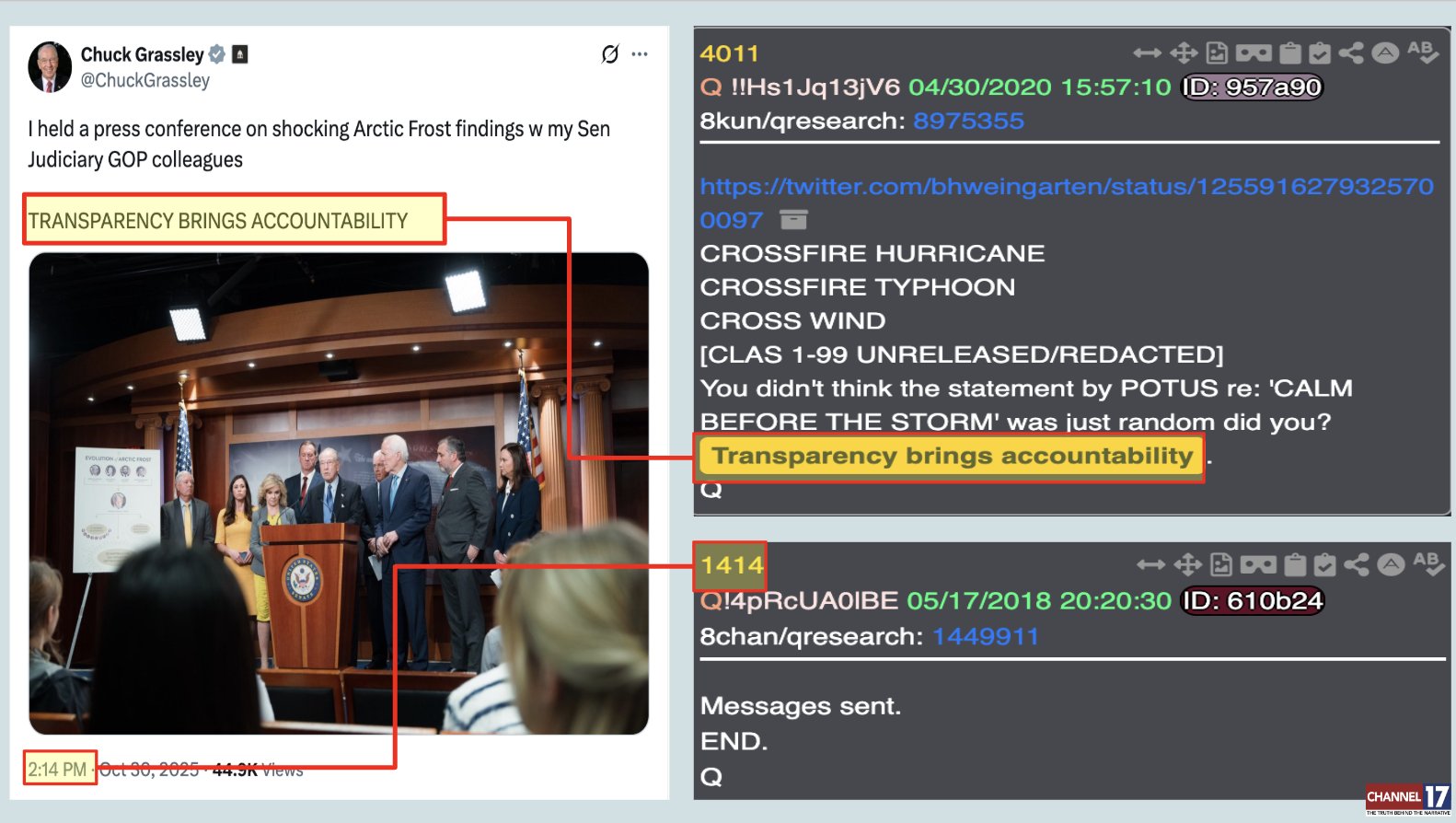Screen dimensions: 1456x823
Task: Click the four-way move arrows on post 4011
Action: 1184,53
